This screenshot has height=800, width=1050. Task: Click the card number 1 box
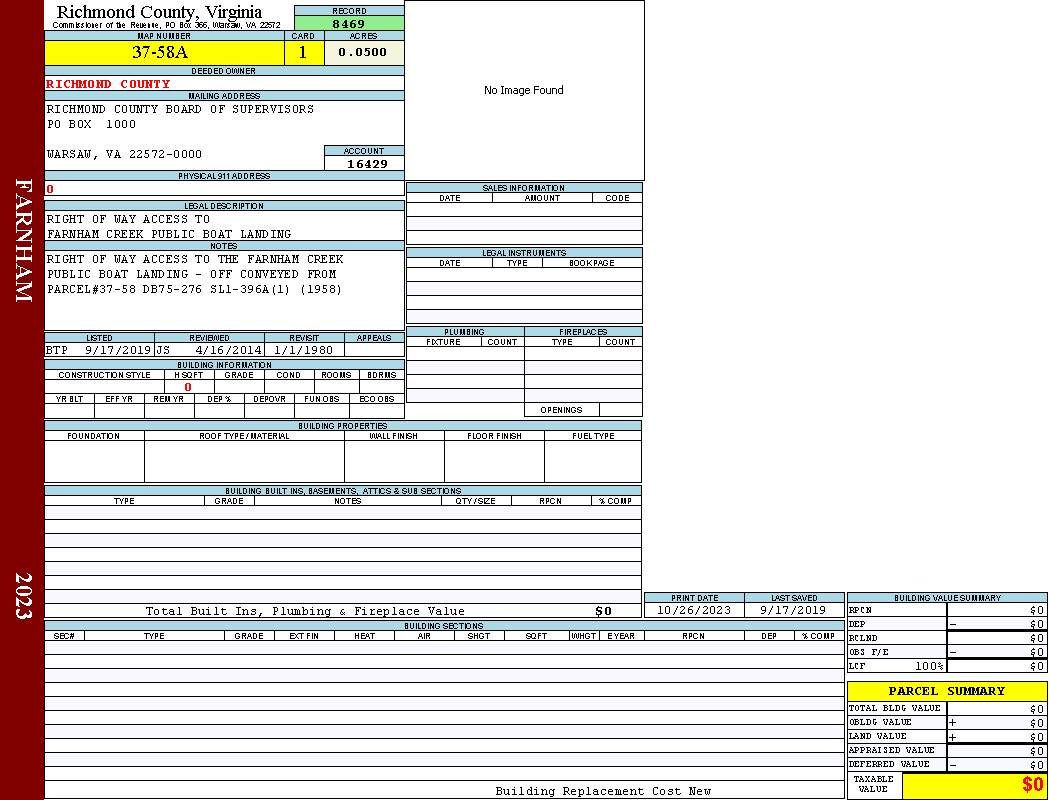303,53
